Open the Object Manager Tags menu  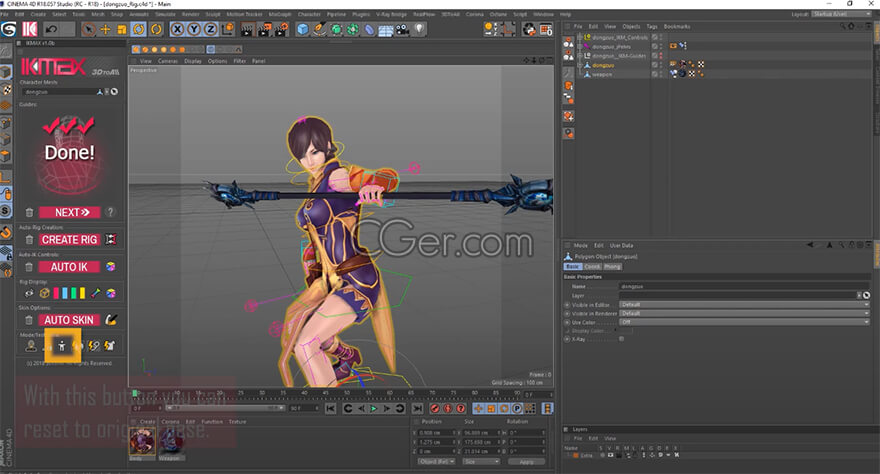pos(652,26)
